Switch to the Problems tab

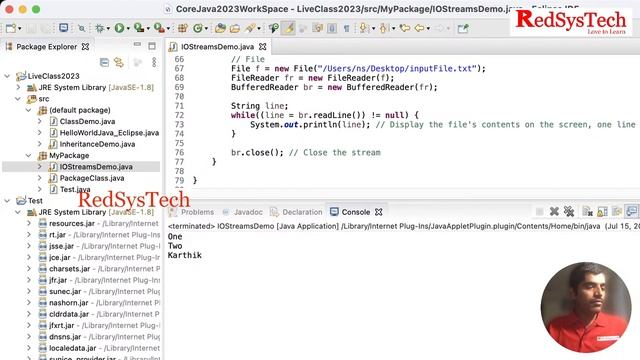click(x=197, y=212)
